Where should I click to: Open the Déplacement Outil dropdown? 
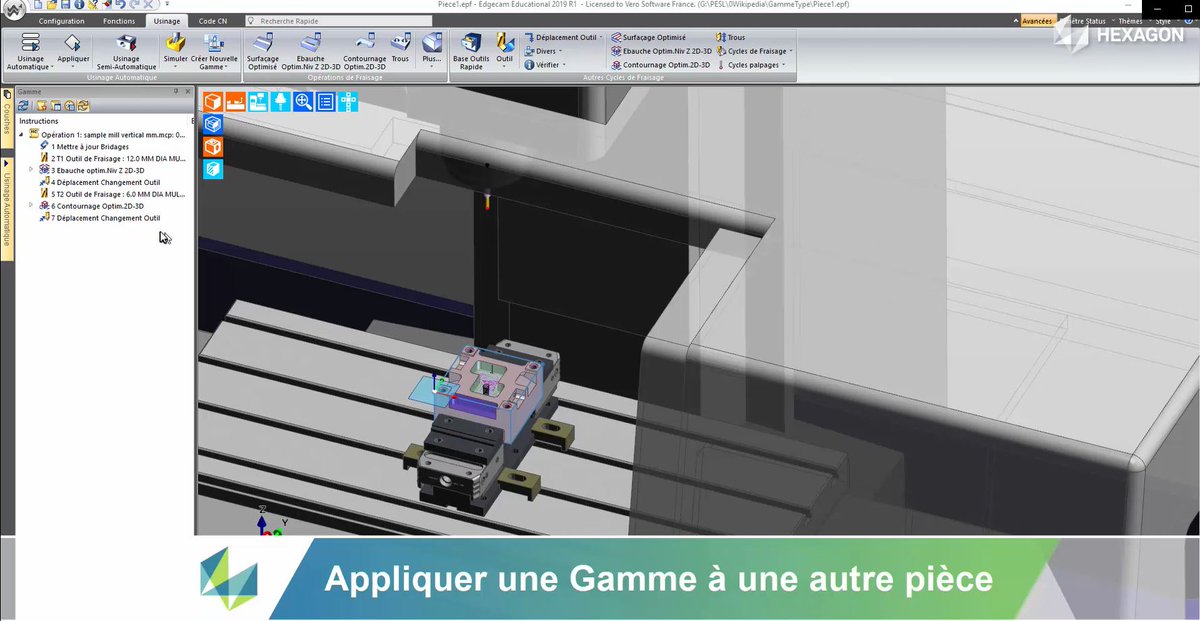564,36
